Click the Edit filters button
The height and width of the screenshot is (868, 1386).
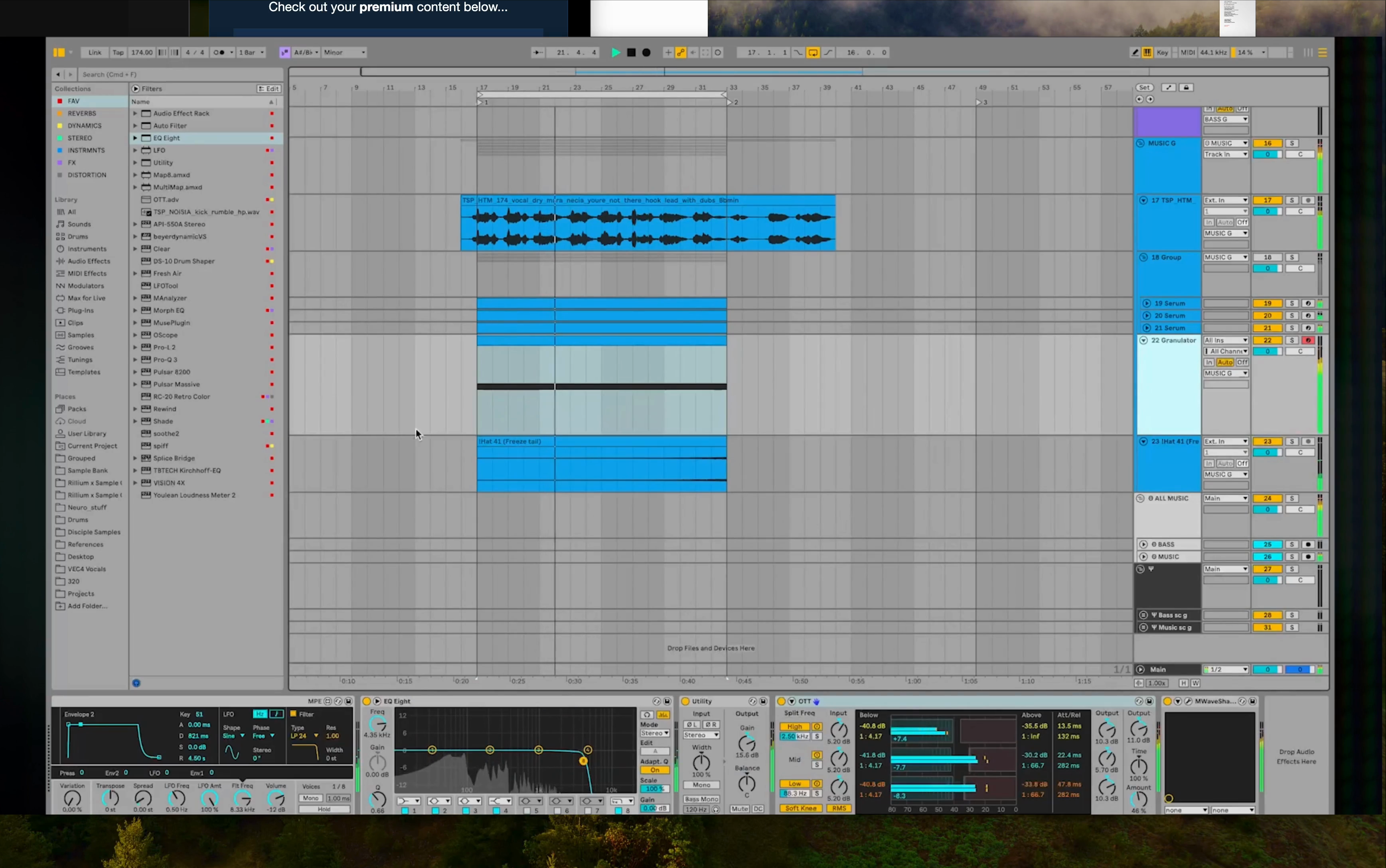click(269, 89)
